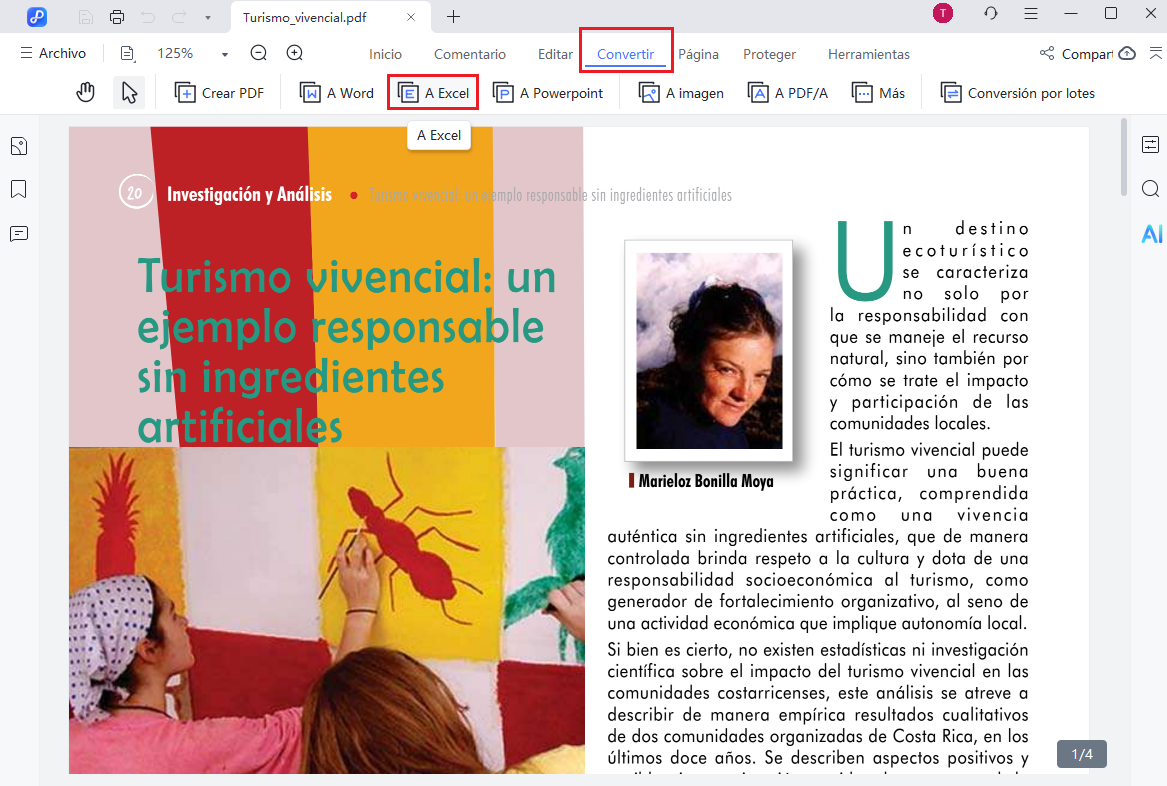Screen dimensions: 1167x786
Task: Select the arrow selection tool
Action: tap(129, 93)
